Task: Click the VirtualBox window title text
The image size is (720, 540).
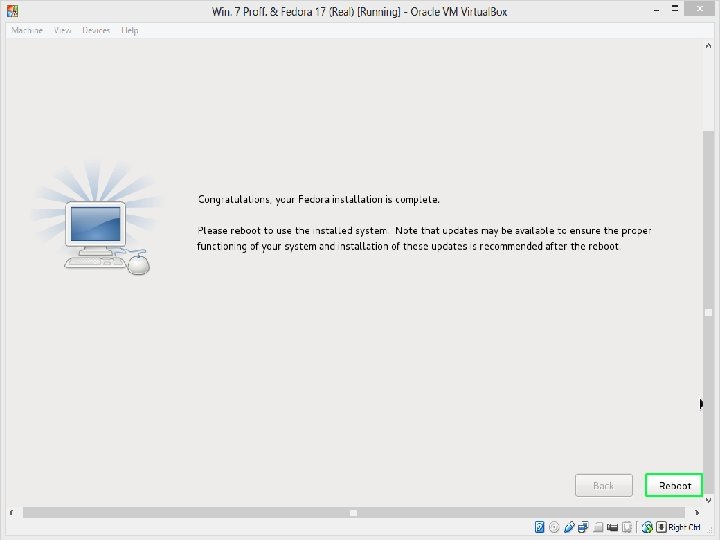Action: coord(360,11)
